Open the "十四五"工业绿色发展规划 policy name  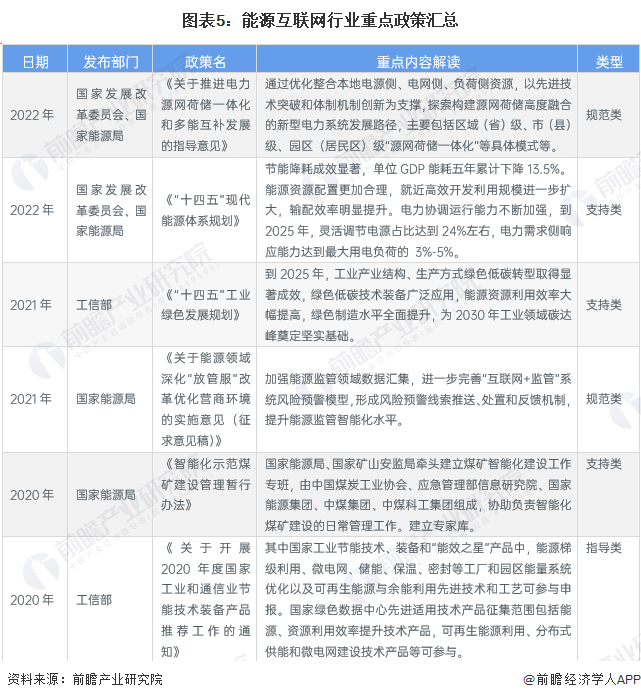[205, 304]
